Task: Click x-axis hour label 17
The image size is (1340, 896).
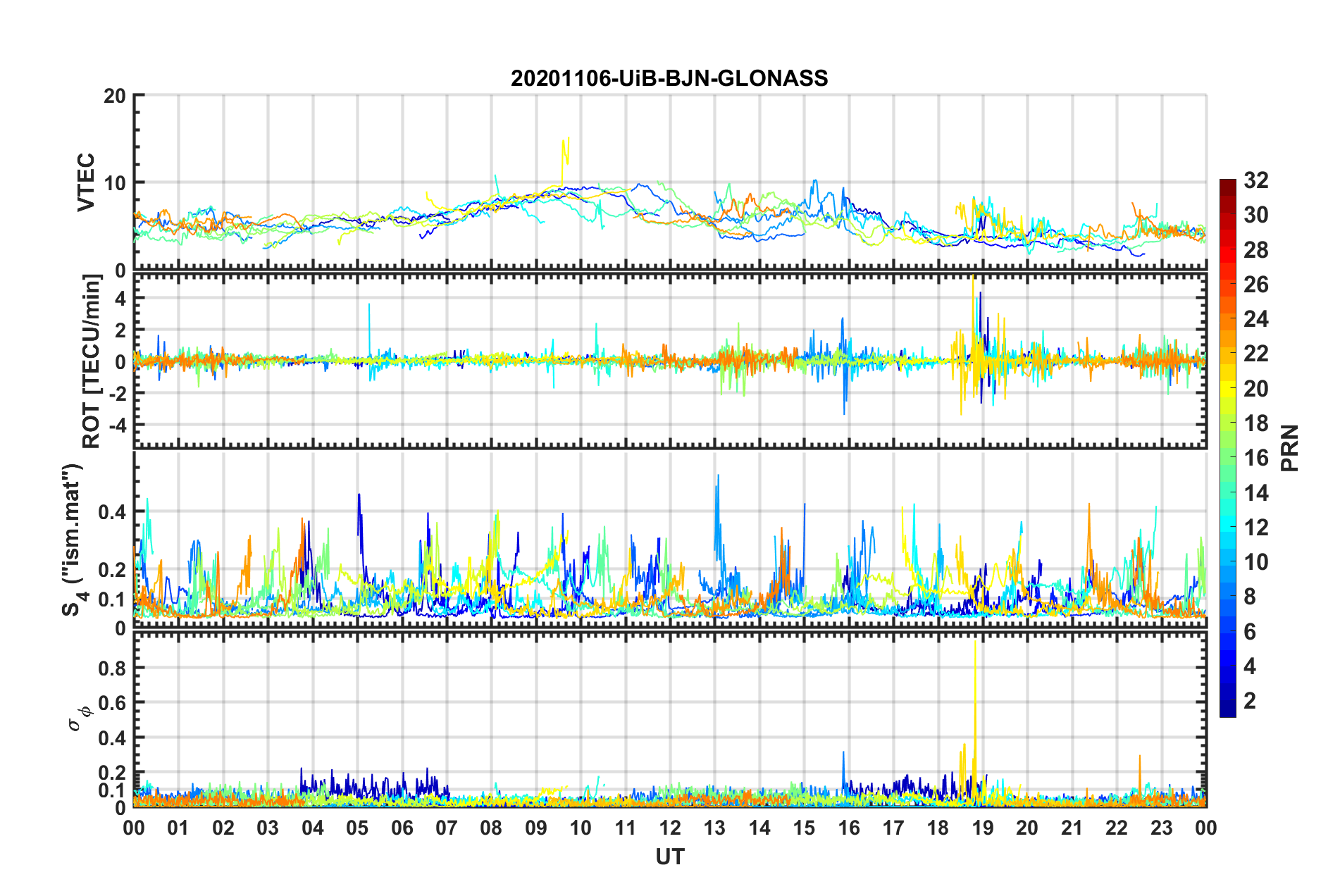Action: click(x=893, y=828)
